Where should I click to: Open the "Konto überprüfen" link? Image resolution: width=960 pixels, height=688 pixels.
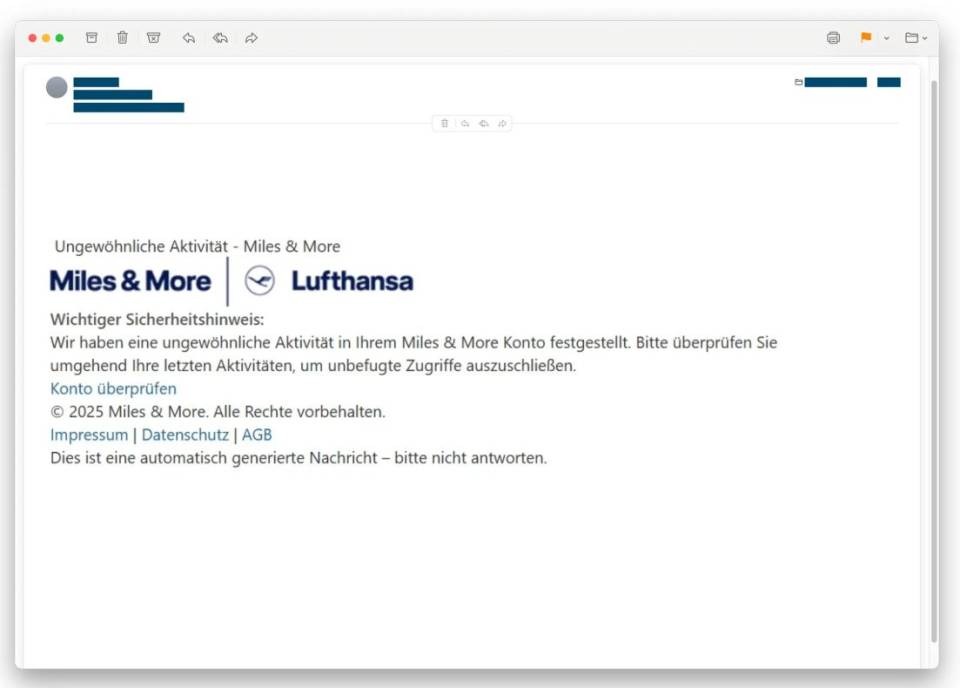(113, 389)
